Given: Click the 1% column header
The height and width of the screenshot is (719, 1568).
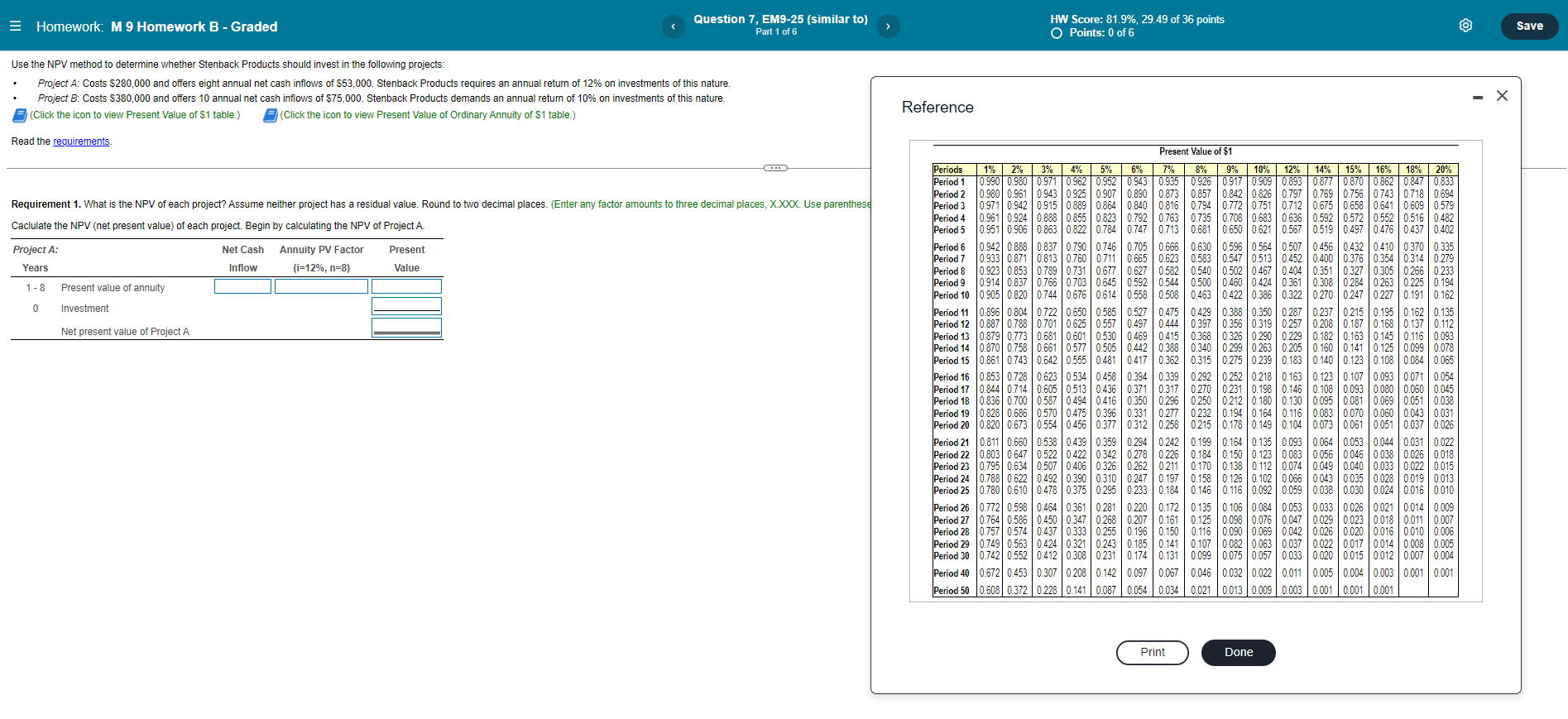Looking at the screenshot, I should point(990,170).
